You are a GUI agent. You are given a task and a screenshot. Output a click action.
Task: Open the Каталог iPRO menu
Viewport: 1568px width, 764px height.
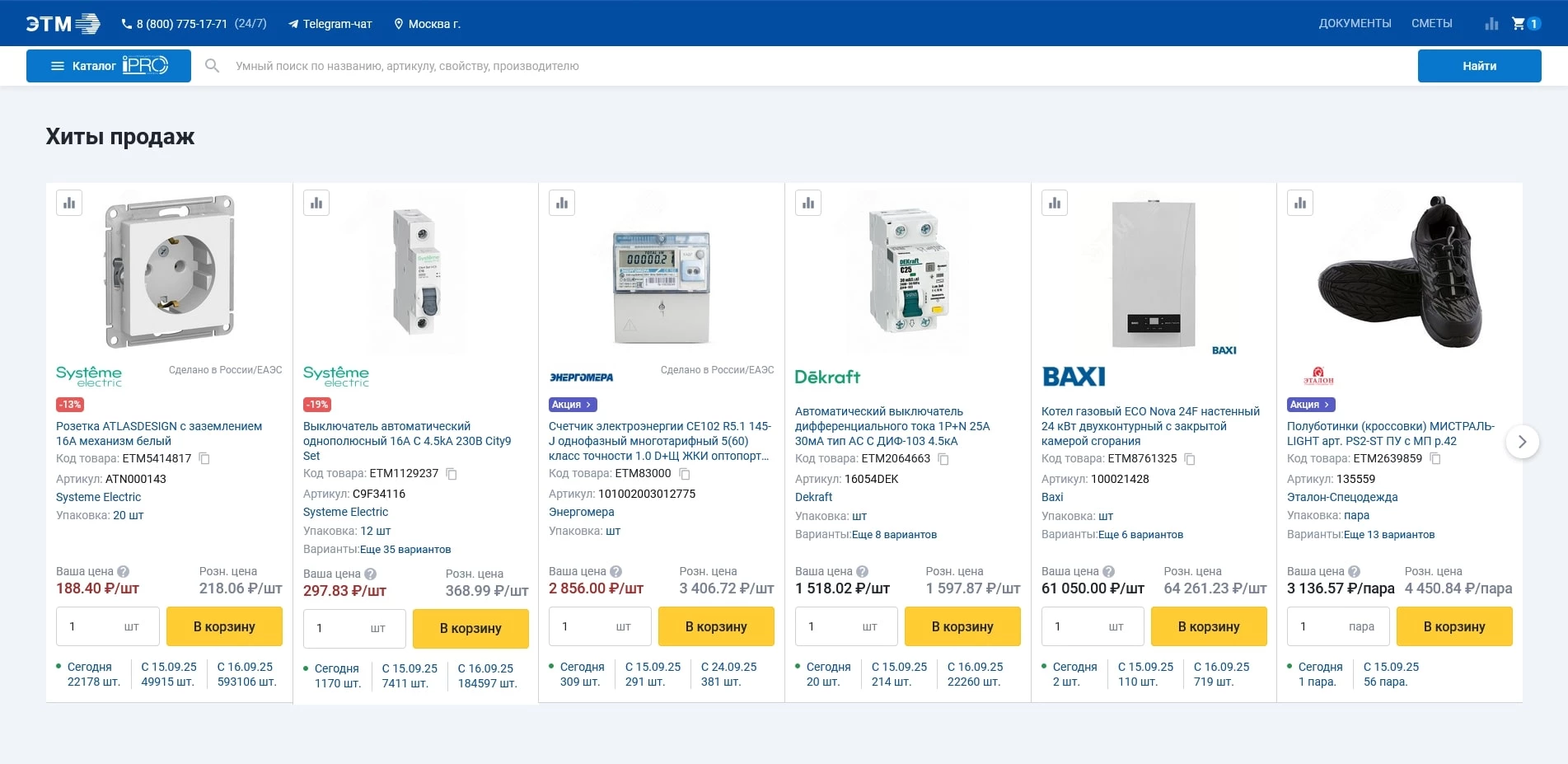click(109, 66)
